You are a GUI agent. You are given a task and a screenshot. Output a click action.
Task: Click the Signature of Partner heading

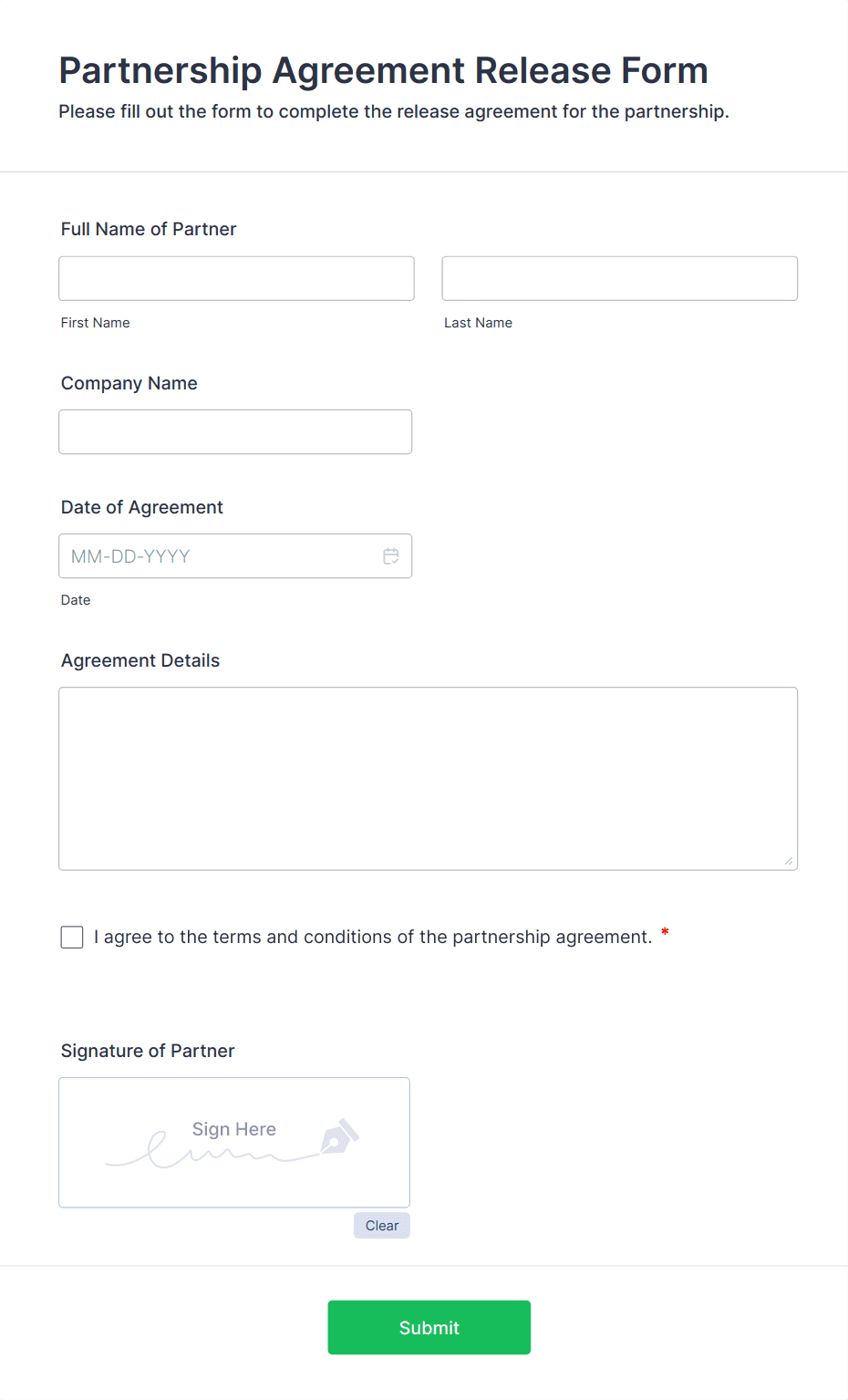[148, 1051]
